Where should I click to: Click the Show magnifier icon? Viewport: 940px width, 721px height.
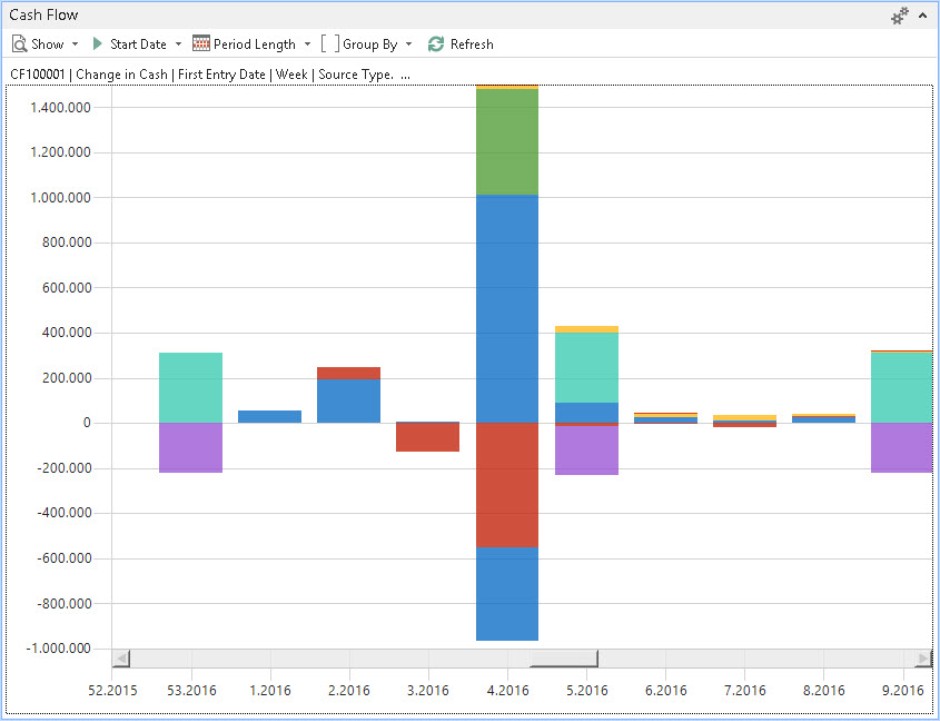click(19, 44)
